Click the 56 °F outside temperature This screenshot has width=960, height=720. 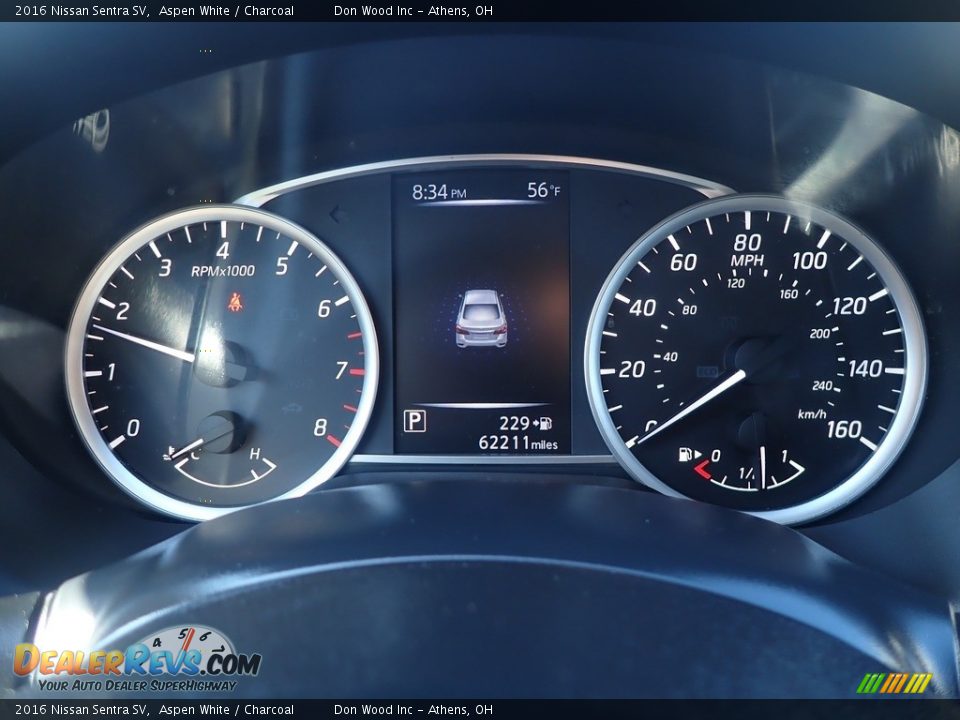pos(544,190)
